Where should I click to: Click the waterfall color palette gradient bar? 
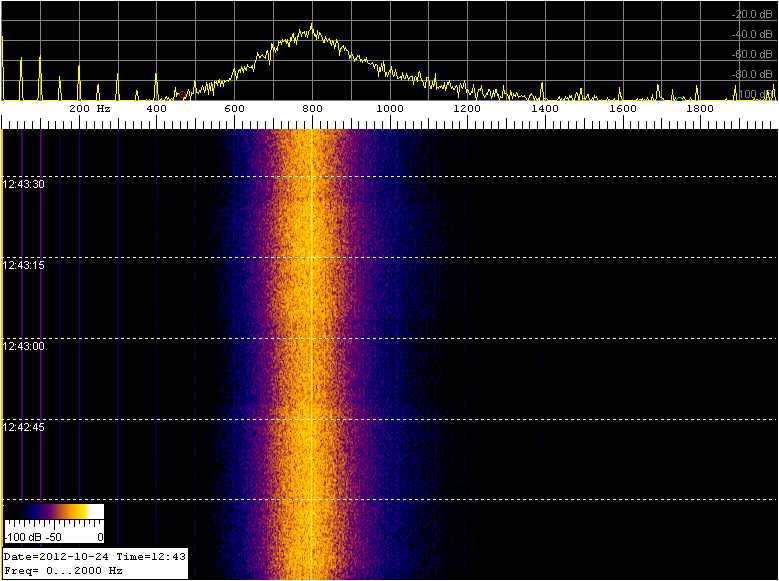54,511
